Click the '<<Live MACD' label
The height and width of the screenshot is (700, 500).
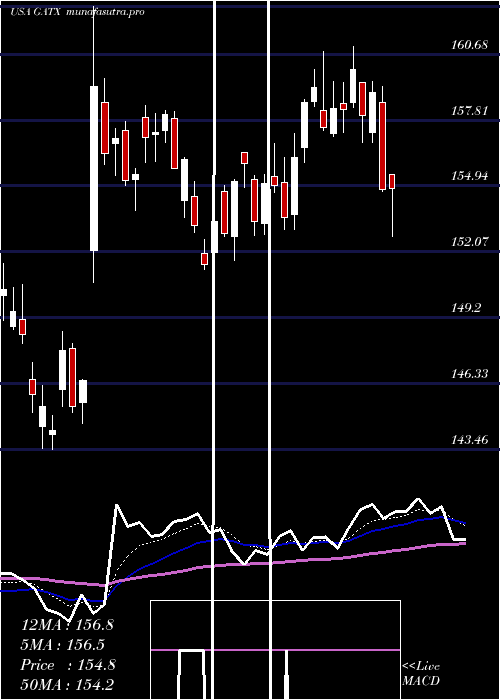421,674
